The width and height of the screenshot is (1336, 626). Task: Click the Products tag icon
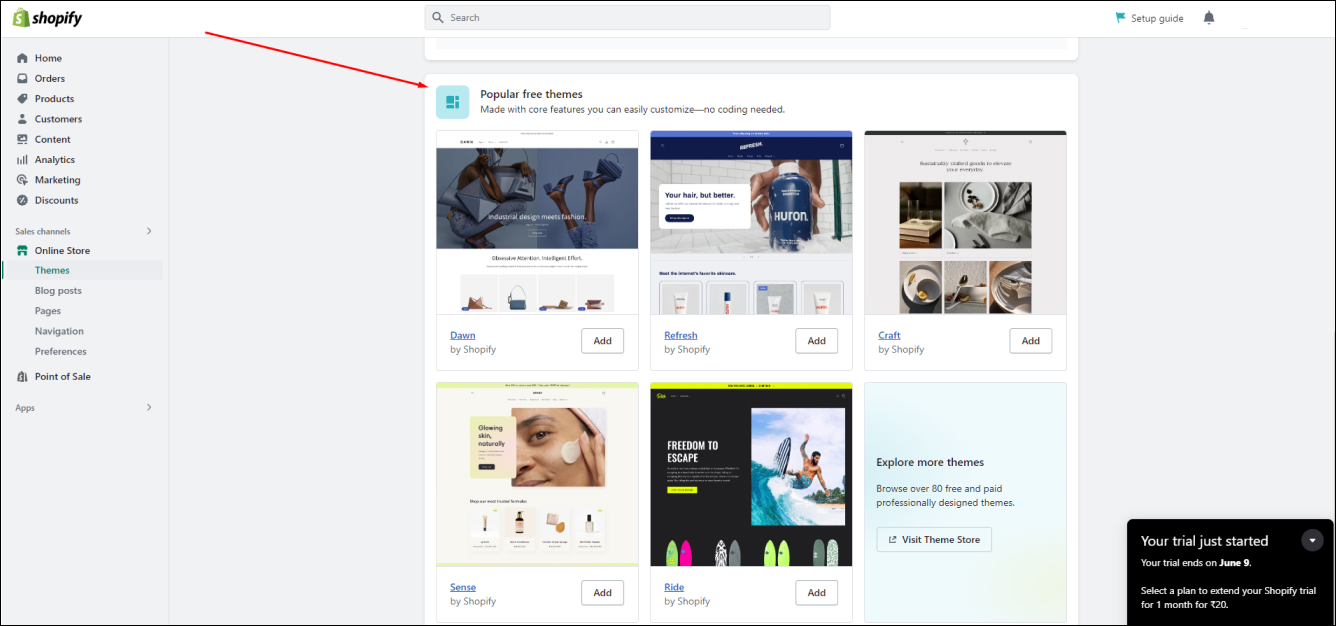point(22,99)
